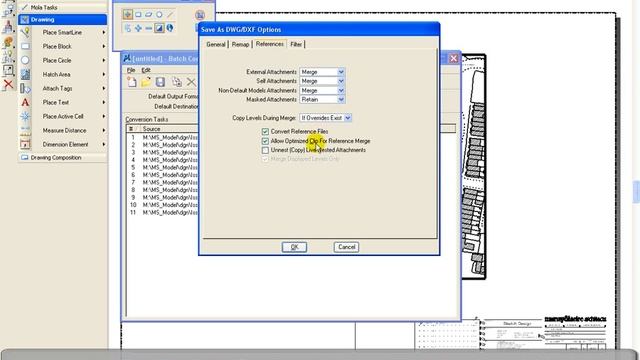Viewport: 640px width, 360px height.
Task: Open the Drawing Composition task group
Action: pyautogui.click(x=62, y=158)
